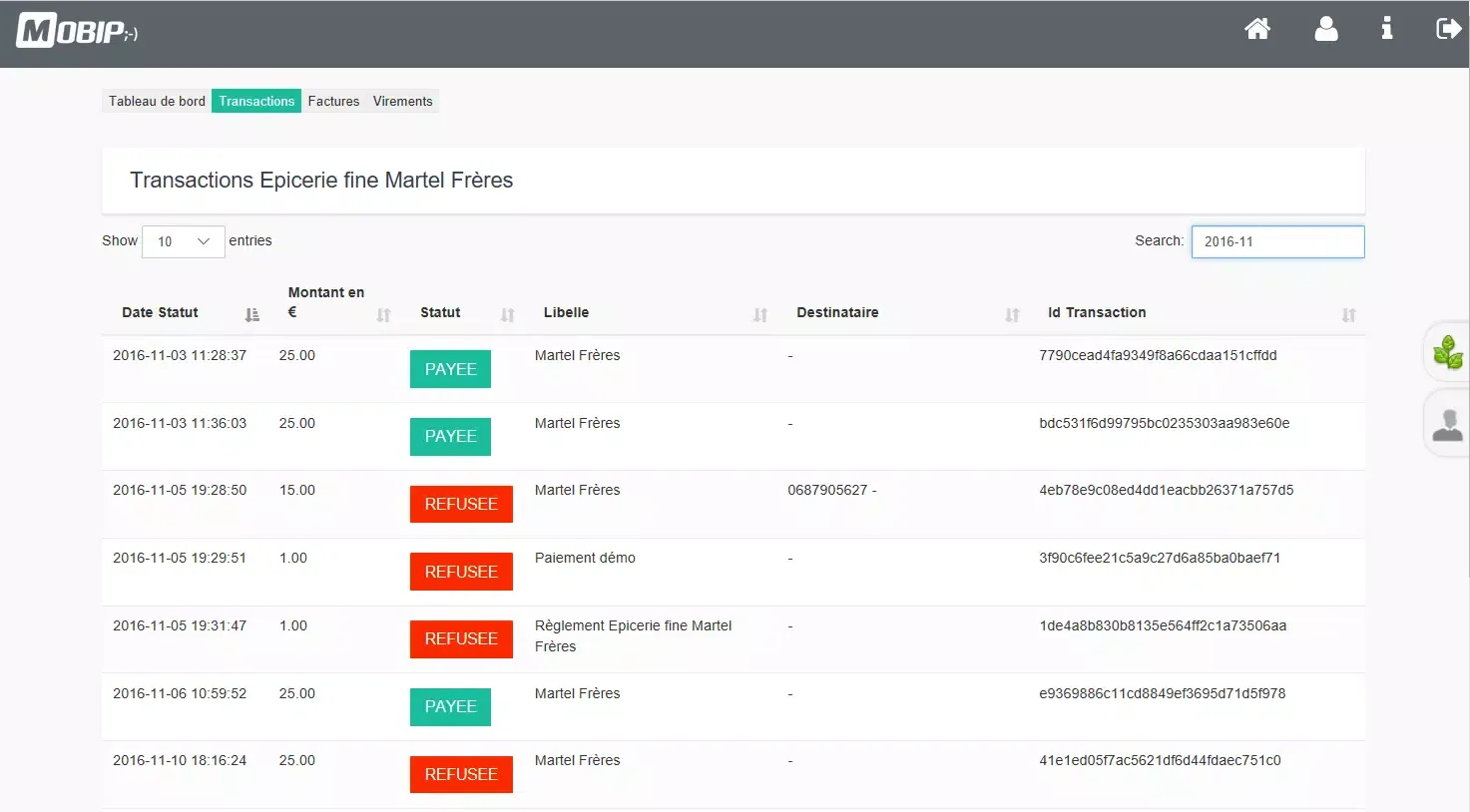1470x812 pixels.
Task: Click the green leaves side icon
Action: click(1447, 352)
